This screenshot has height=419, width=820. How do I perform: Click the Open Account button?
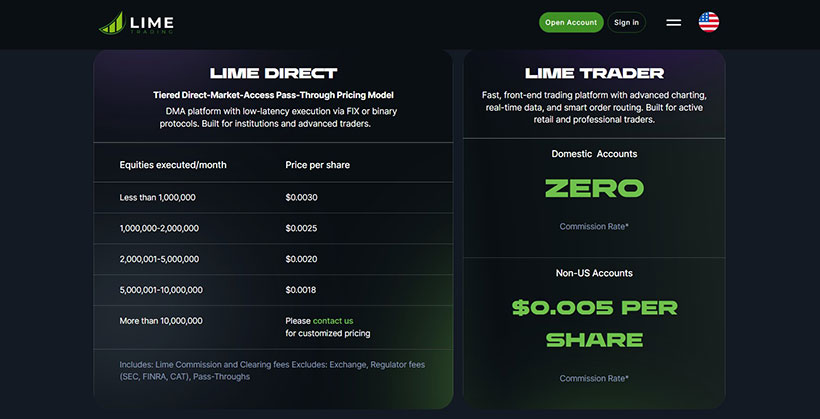(x=571, y=22)
